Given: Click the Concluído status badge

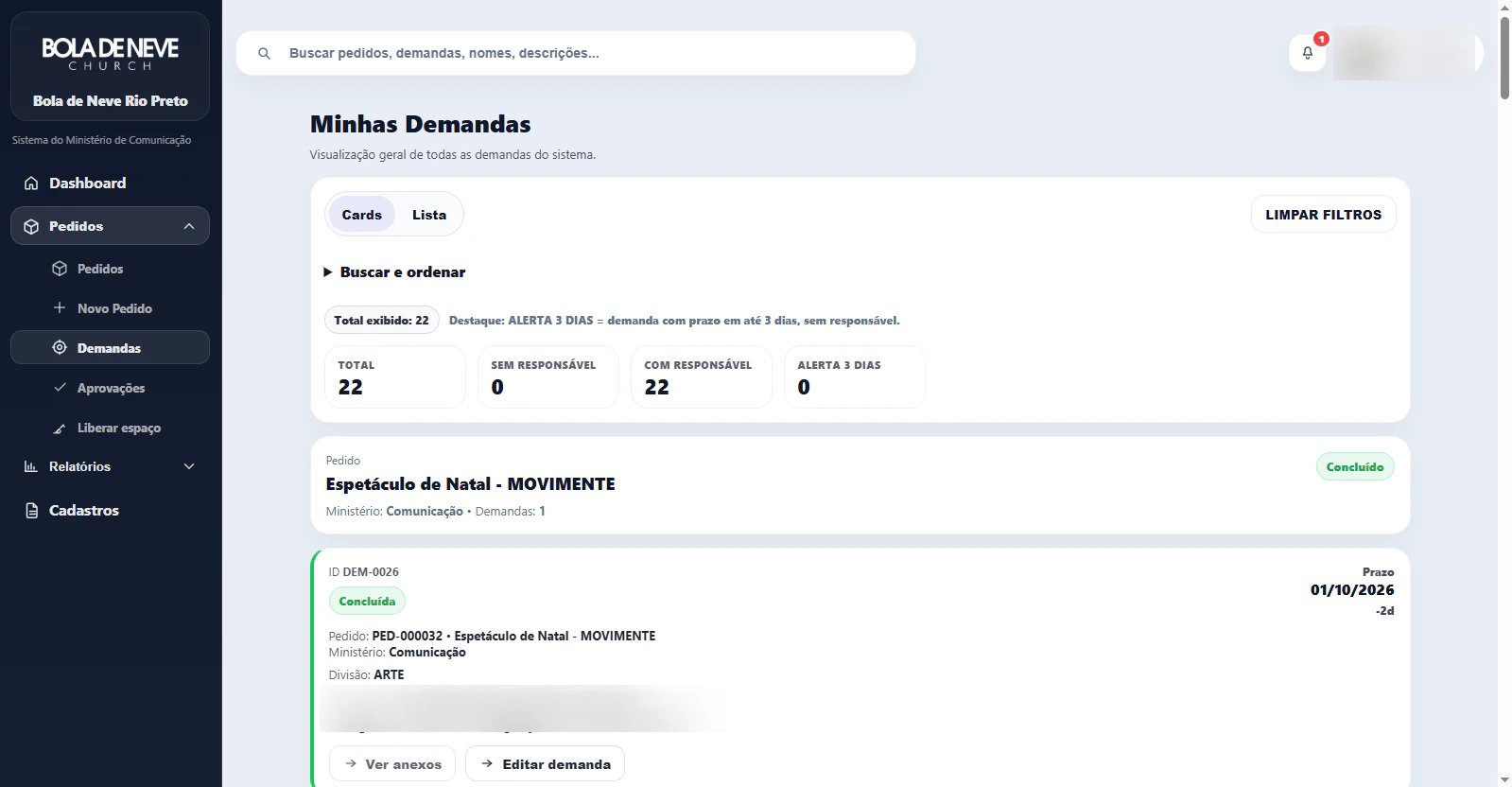Looking at the screenshot, I should coord(1355,467).
